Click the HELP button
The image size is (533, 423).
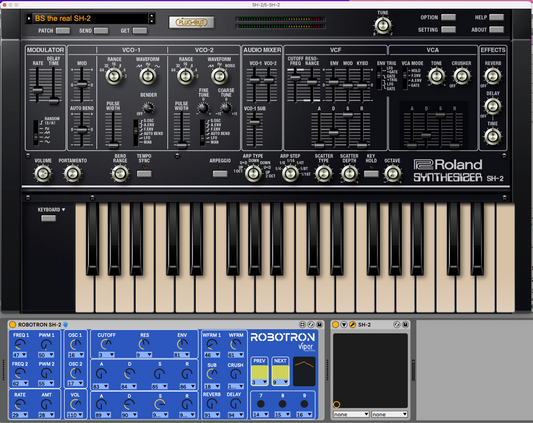(x=497, y=17)
